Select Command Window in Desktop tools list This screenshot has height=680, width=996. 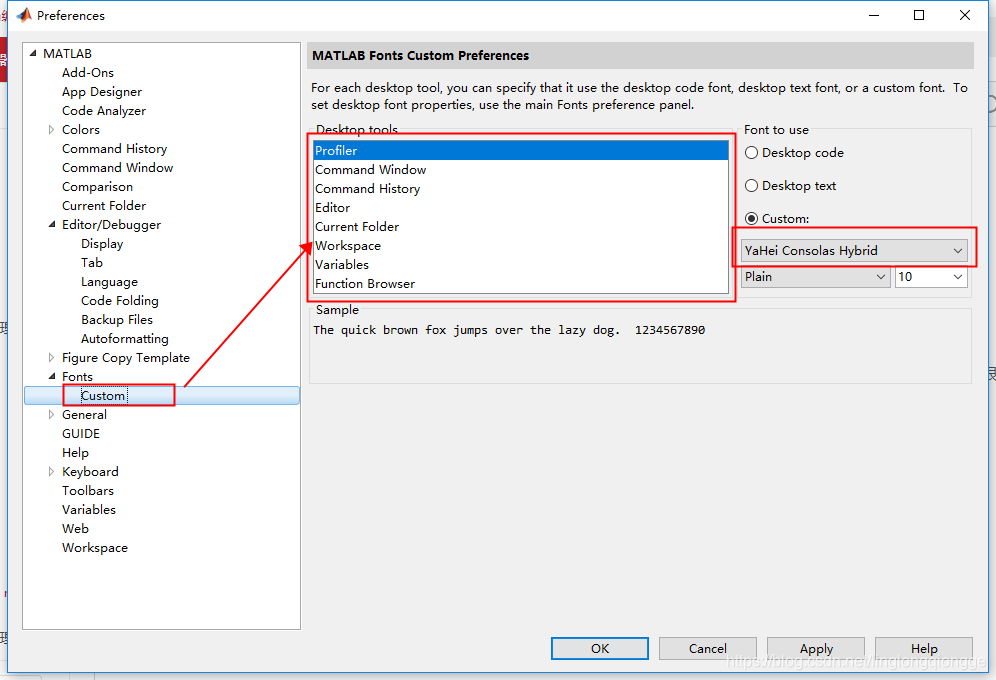(x=521, y=170)
